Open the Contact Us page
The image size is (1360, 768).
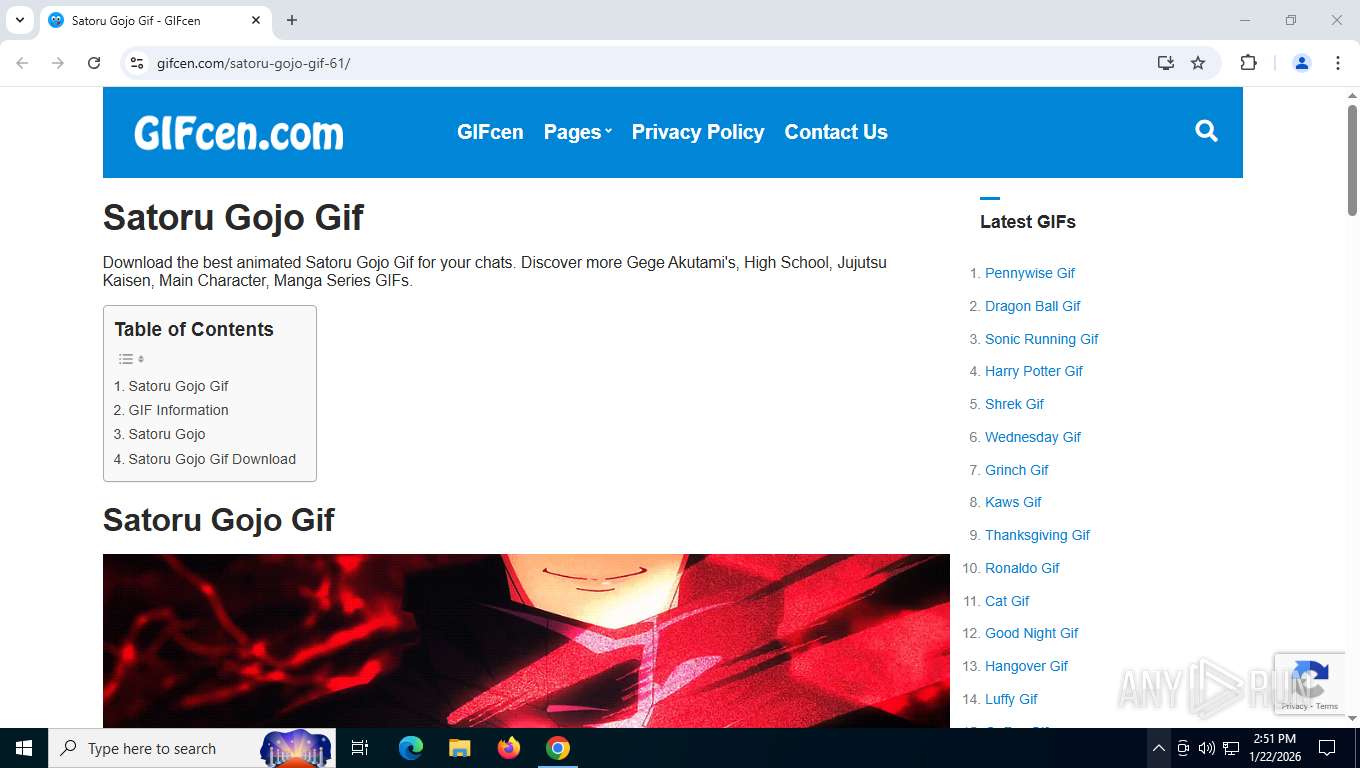836,132
